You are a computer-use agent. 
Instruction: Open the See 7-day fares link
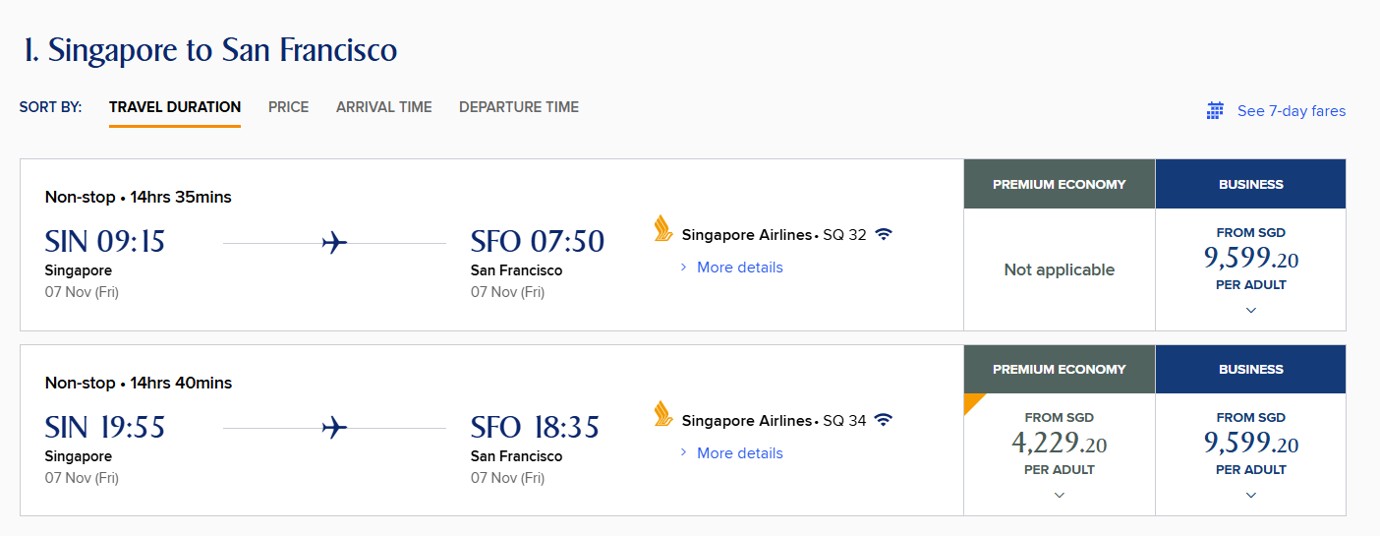tap(1291, 111)
